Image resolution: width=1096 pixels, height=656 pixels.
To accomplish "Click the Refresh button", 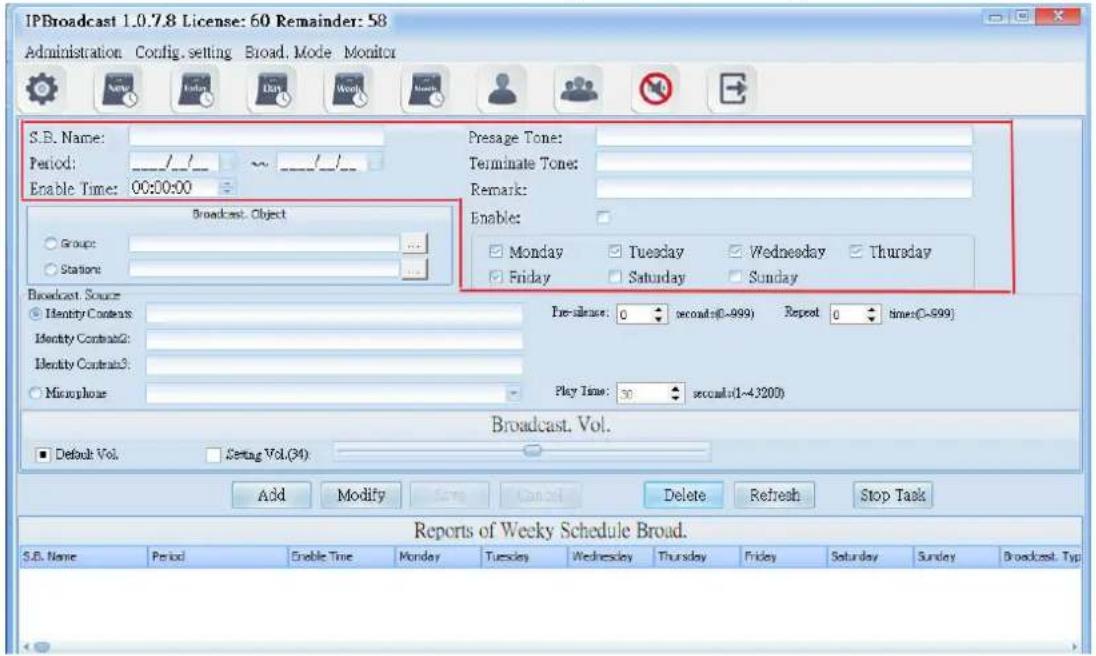I will (x=774, y=495).
